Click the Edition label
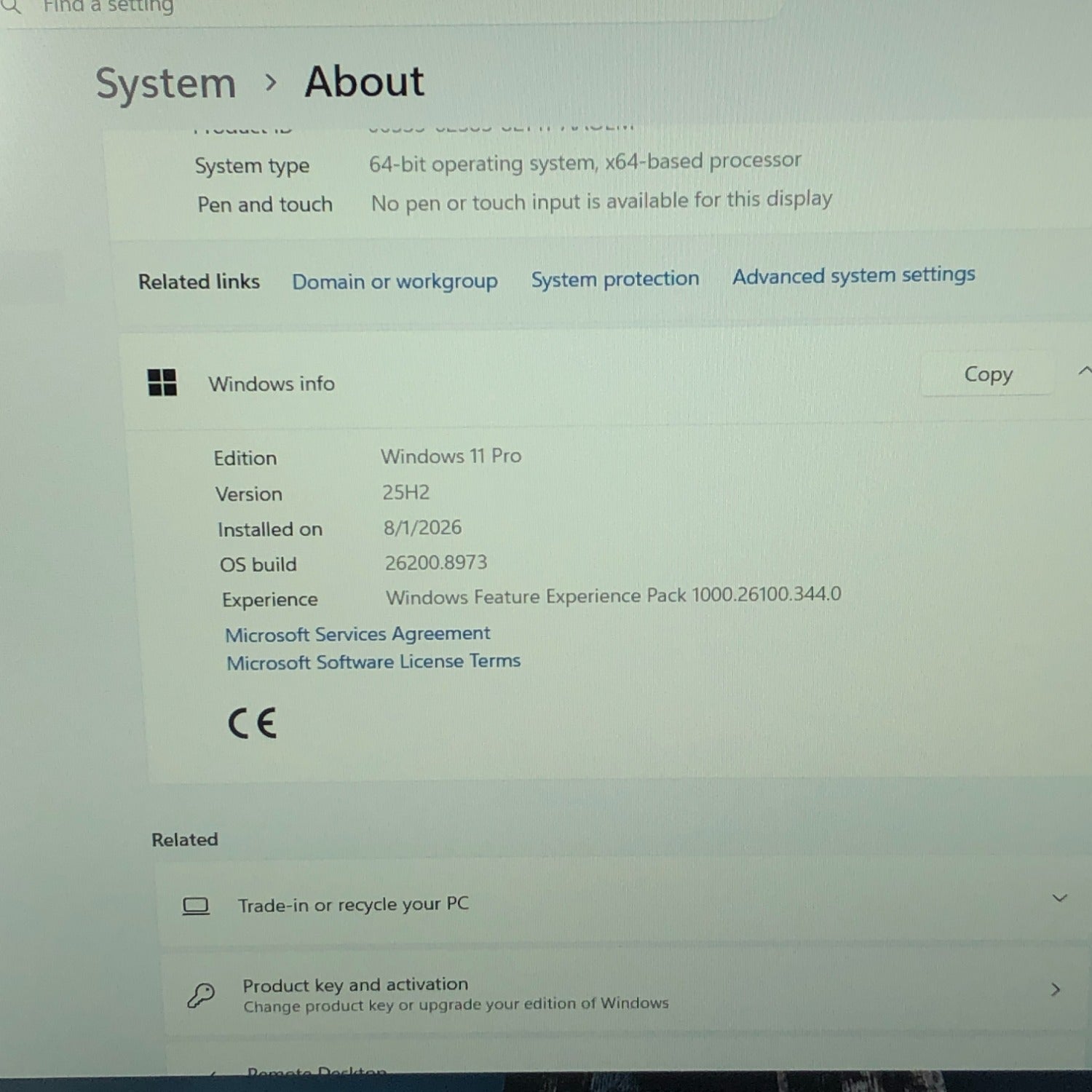 tap(245, 458)
